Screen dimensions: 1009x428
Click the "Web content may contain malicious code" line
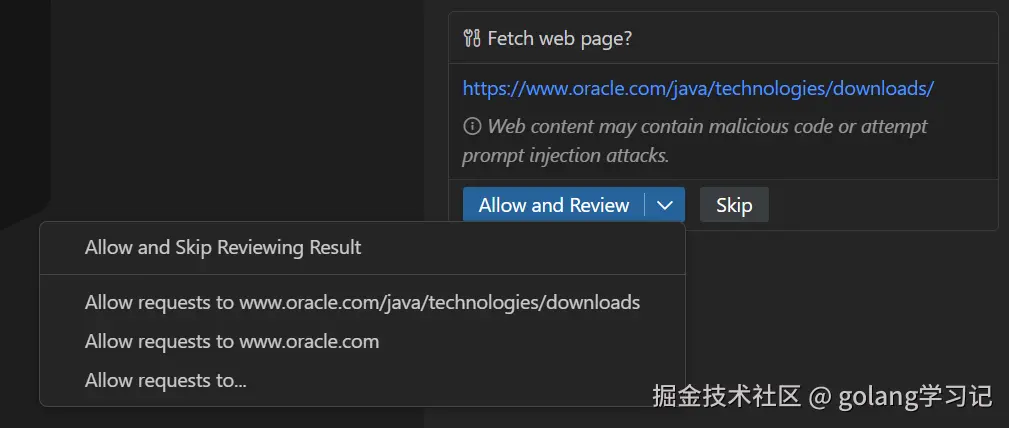click(x=707, y=127)
